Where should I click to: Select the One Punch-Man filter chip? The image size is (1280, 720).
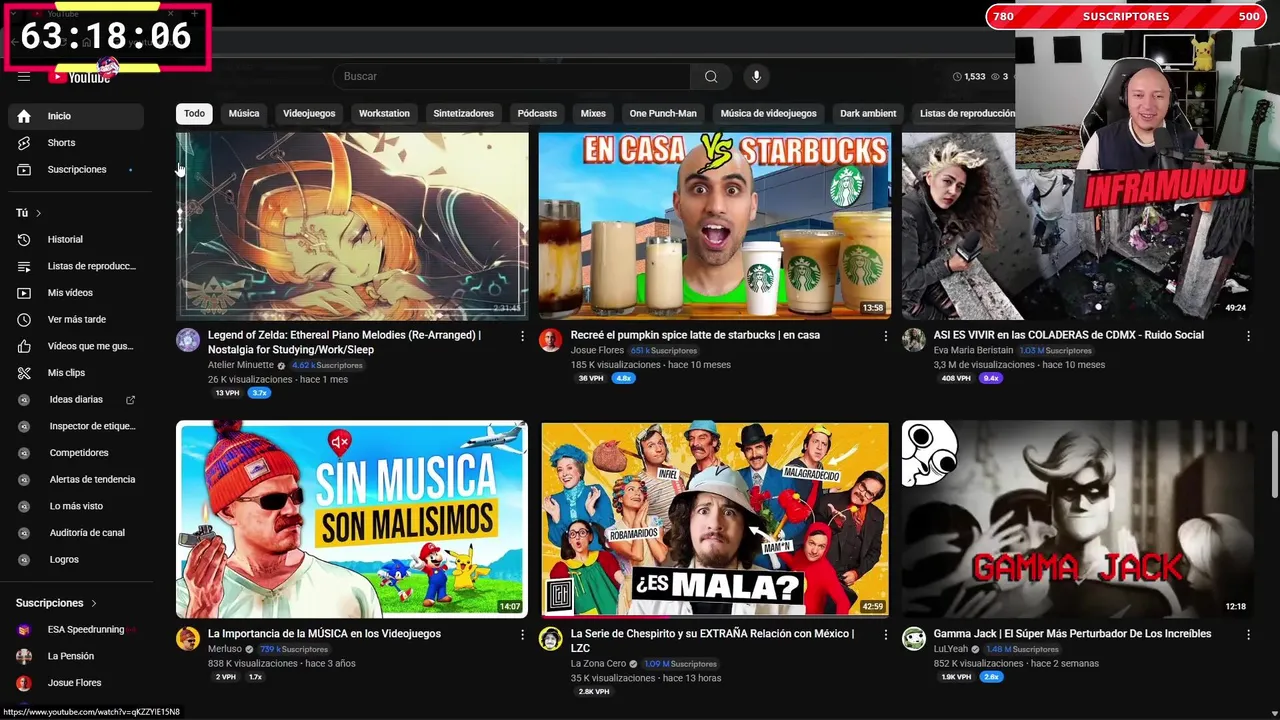[663, 113]
